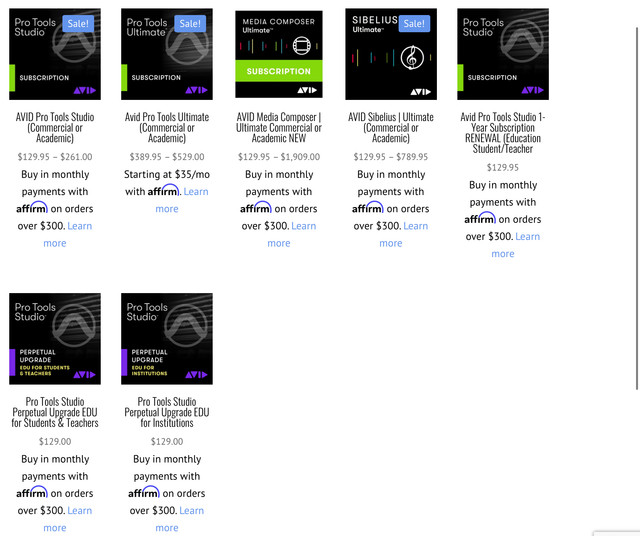Open Perpetual Upgrade EDU Students & Teachers image
Viewport: 640px width, 536px height.
click(x=55, y=338)
